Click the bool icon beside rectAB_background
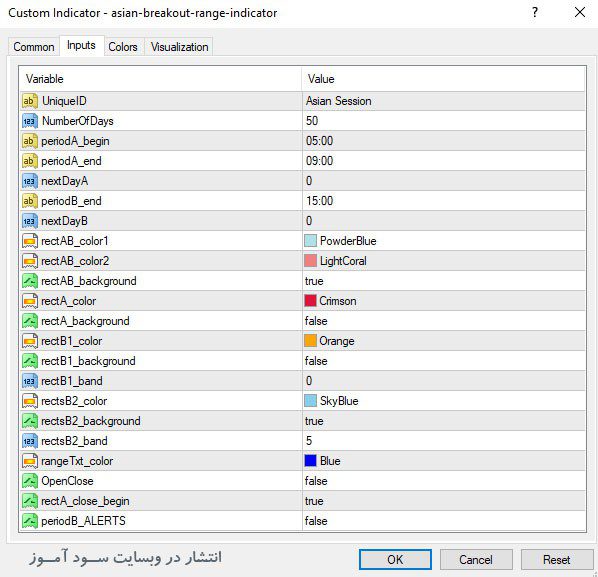Screen dimensions: 598x577 tap(30, 281)
